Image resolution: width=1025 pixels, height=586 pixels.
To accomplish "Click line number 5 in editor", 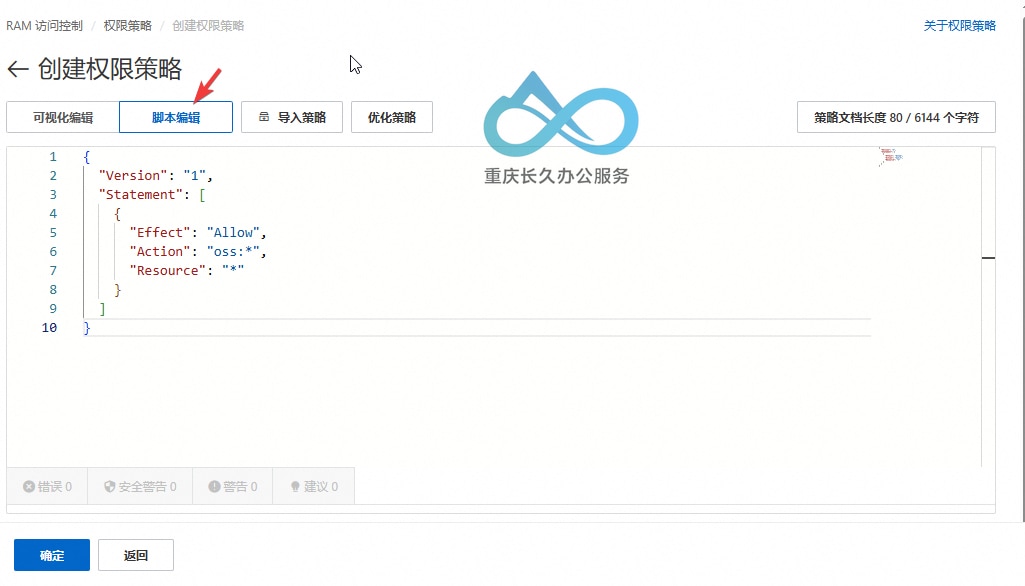I will click(53, 233).
